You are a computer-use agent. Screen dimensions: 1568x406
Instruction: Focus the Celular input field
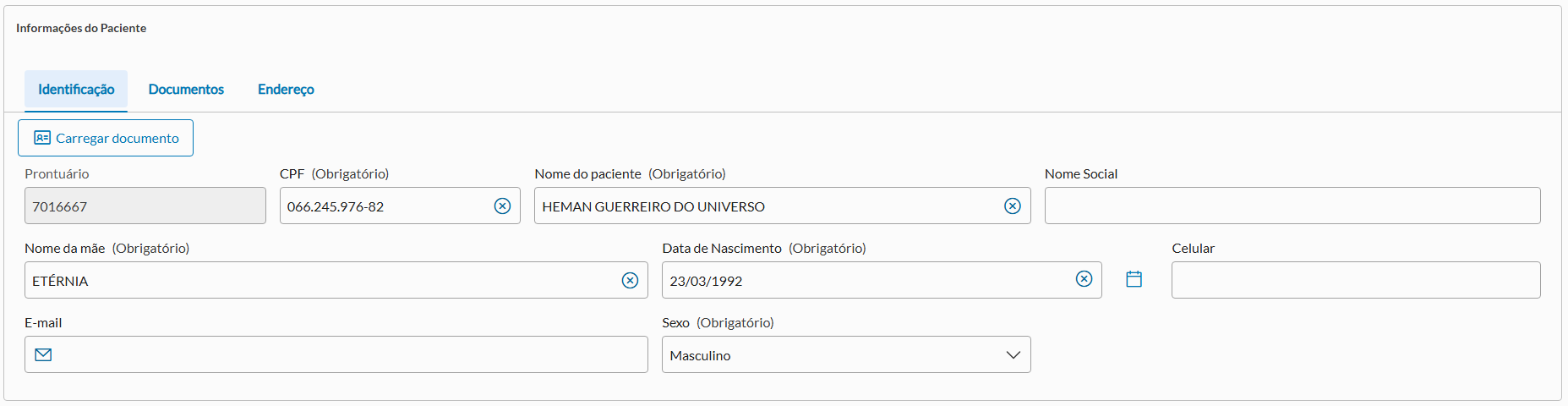pyautogui.click(x=1355, y=281)
